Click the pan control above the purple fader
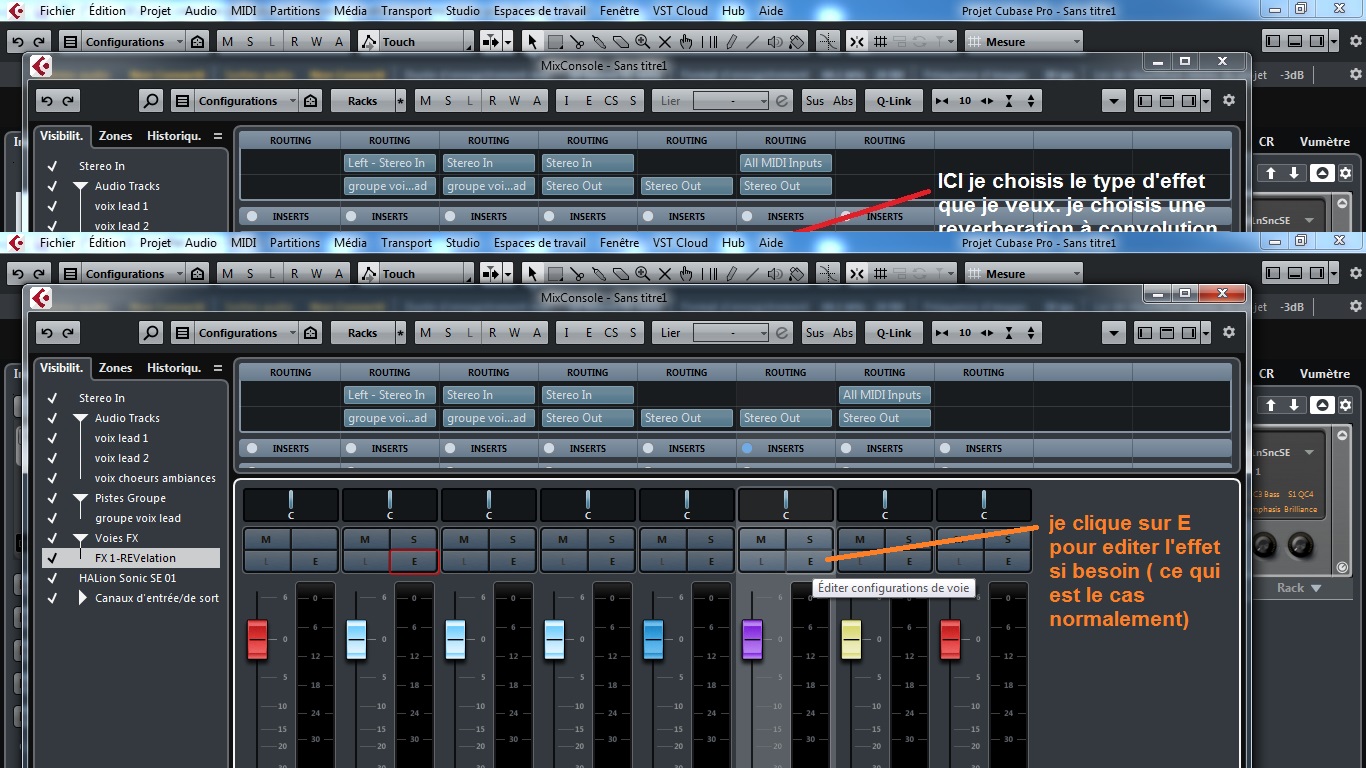Viewport: 1366px width, 768px height. [x=785, y=505]
